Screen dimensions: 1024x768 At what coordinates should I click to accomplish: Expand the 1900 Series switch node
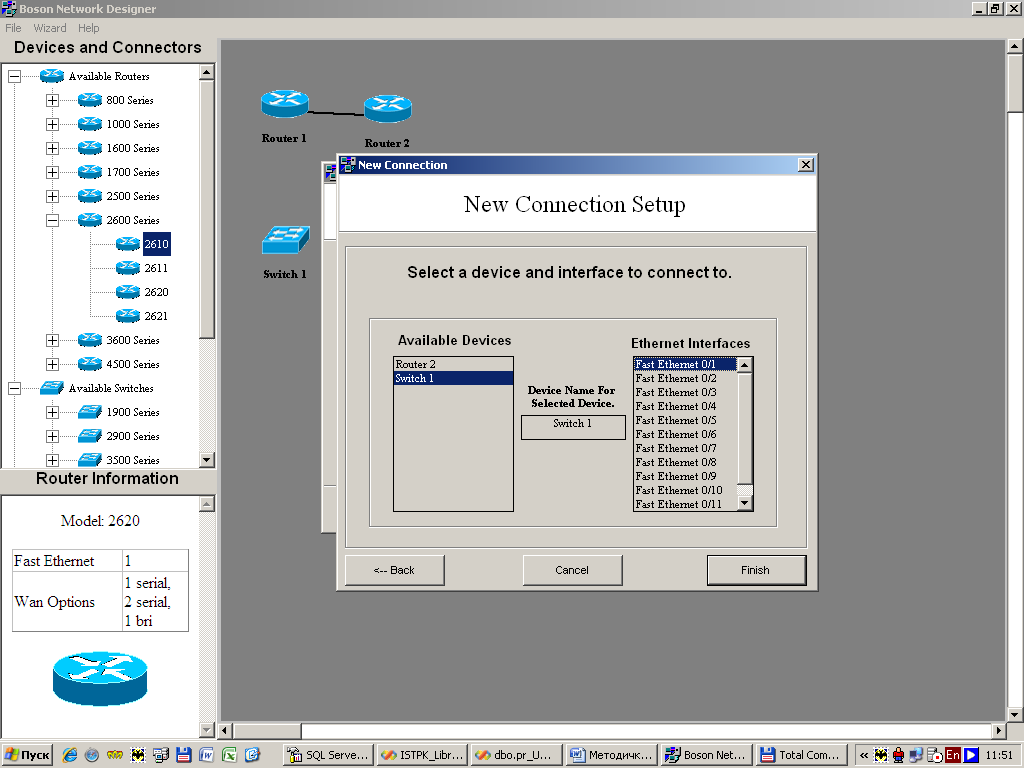coord(52,412)
